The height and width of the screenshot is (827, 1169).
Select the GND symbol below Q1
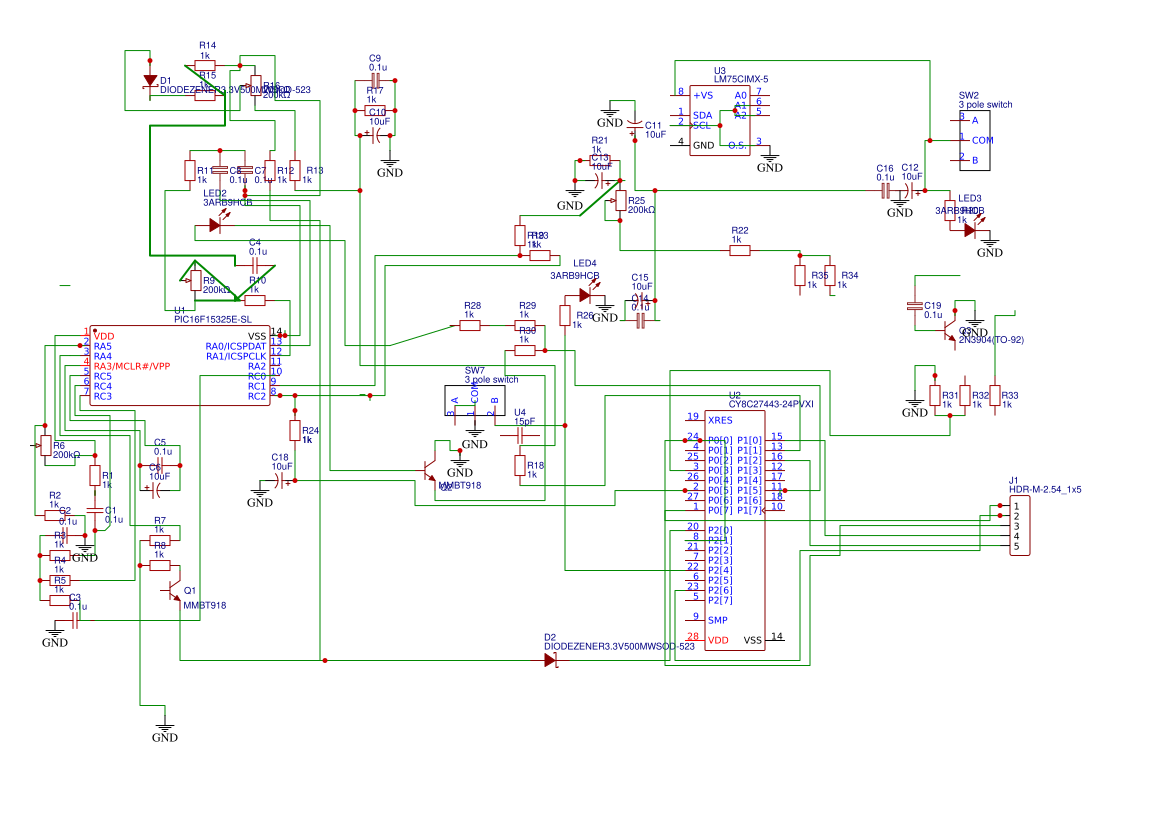165,732
